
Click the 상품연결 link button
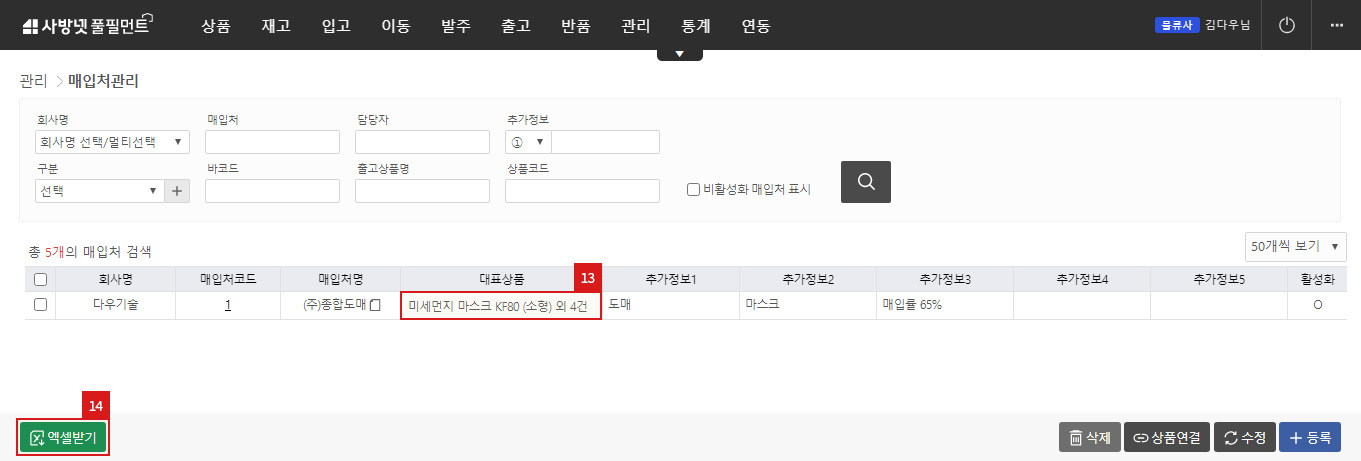[x=1168, y=438]
